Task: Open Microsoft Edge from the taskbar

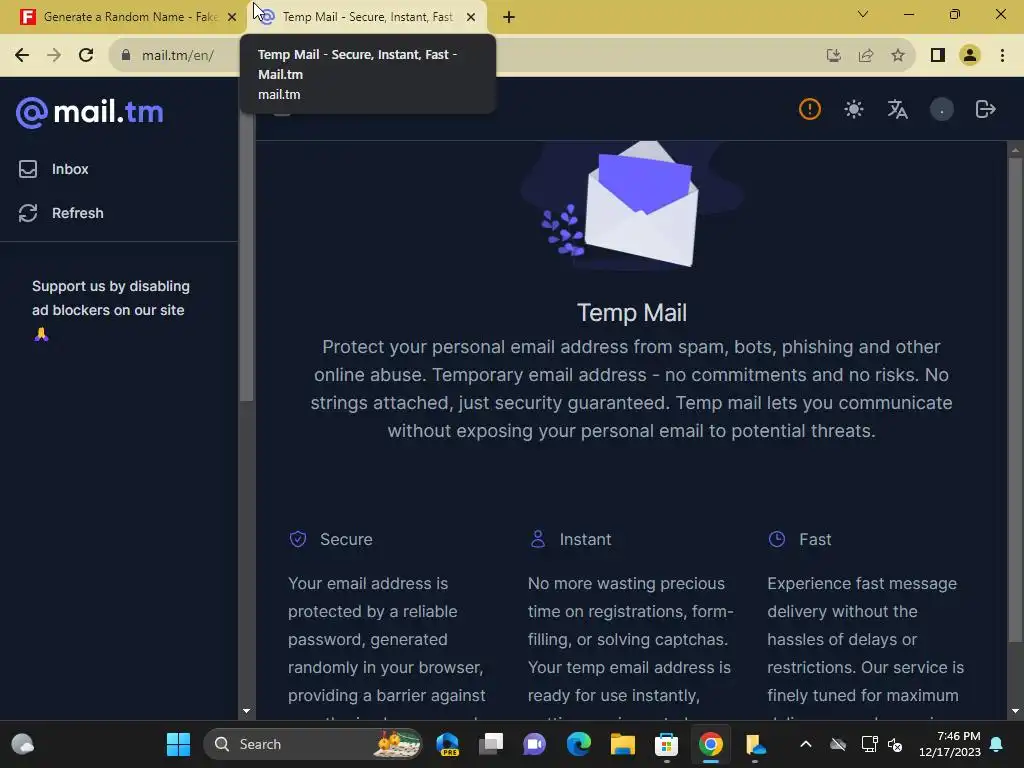Action: coord(579,744)
